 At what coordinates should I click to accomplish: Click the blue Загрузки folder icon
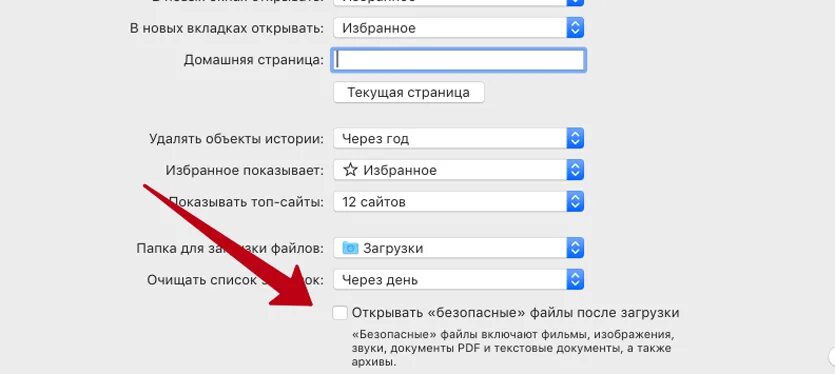[x=350, y=248]
